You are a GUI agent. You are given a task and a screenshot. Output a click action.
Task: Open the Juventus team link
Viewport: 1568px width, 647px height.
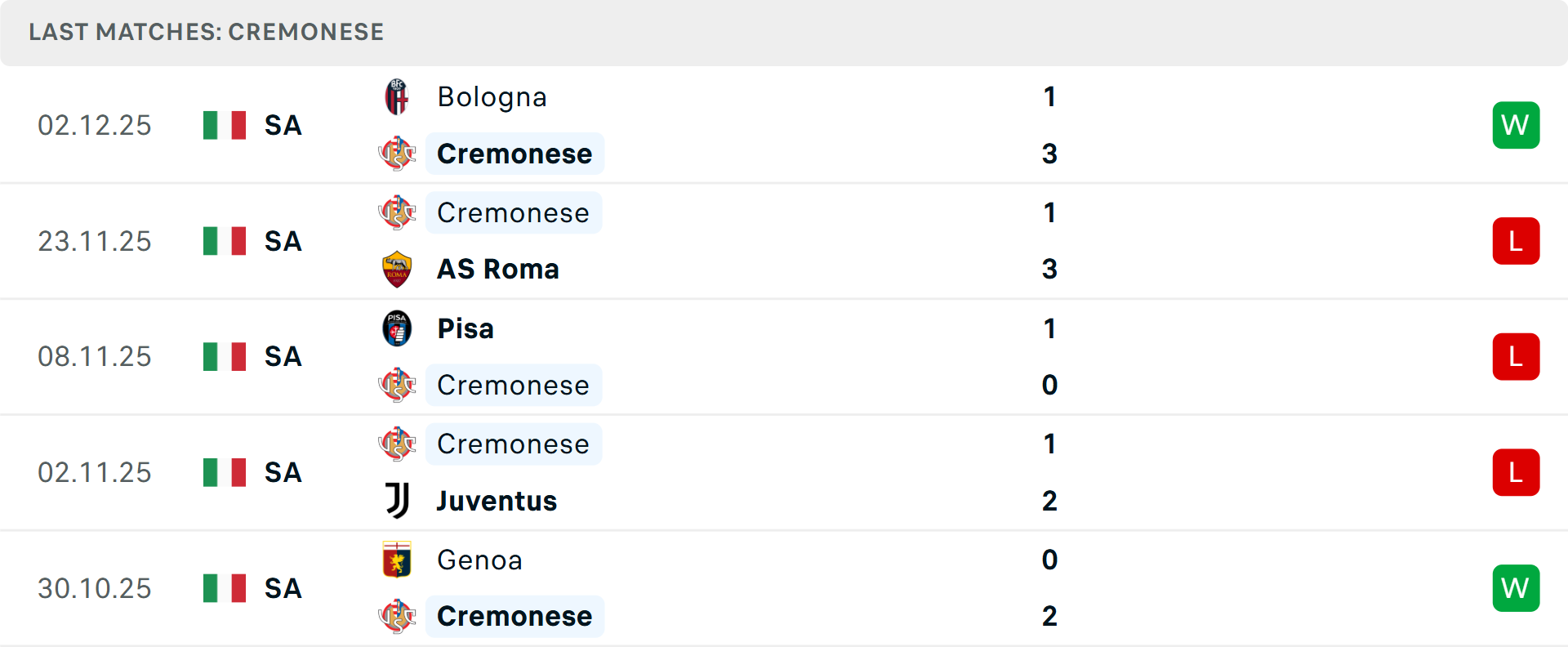pyautogui.click(x=497, y=501)
